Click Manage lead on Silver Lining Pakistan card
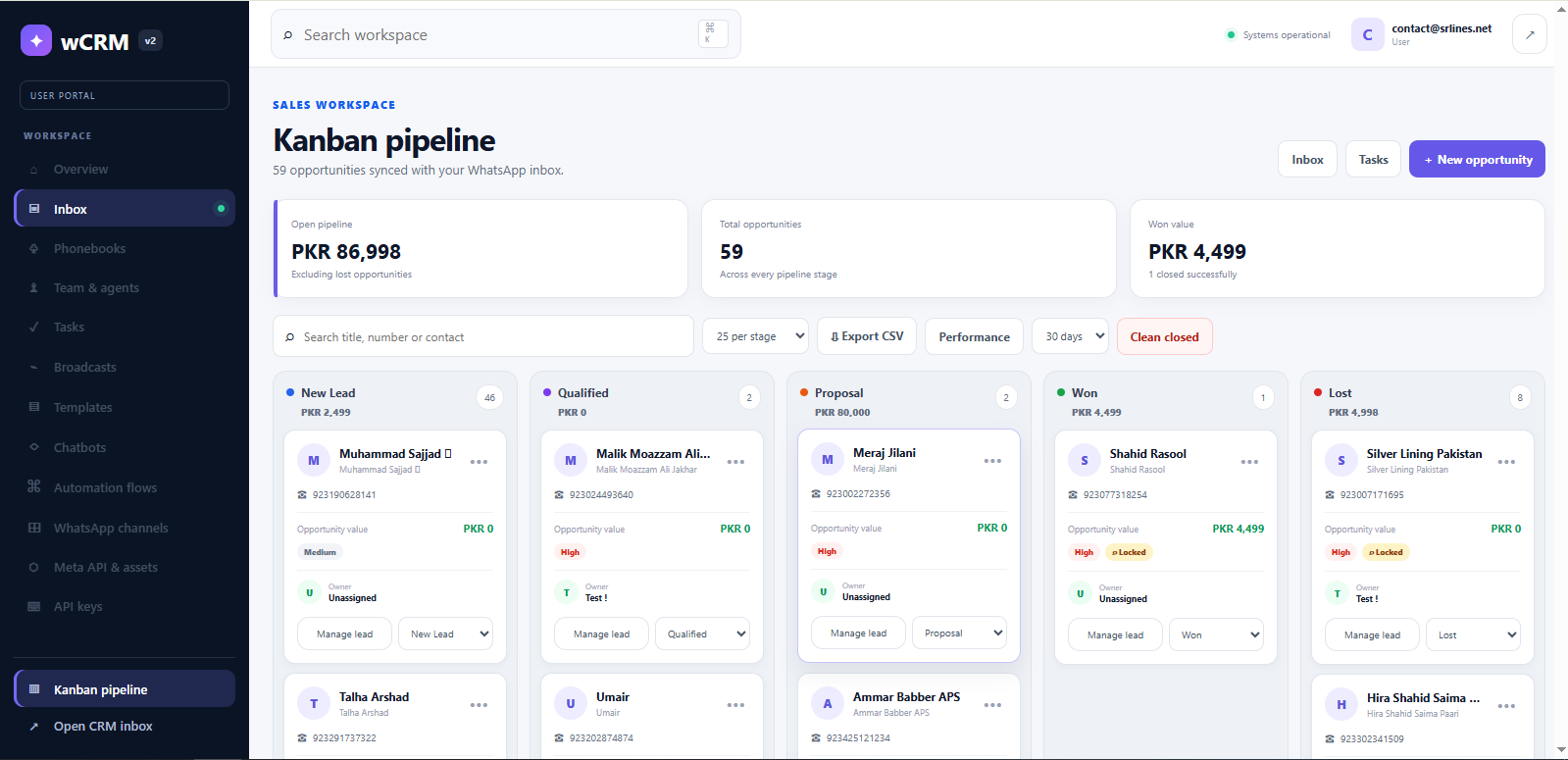1568x760 pixels. coord(1372,634)
